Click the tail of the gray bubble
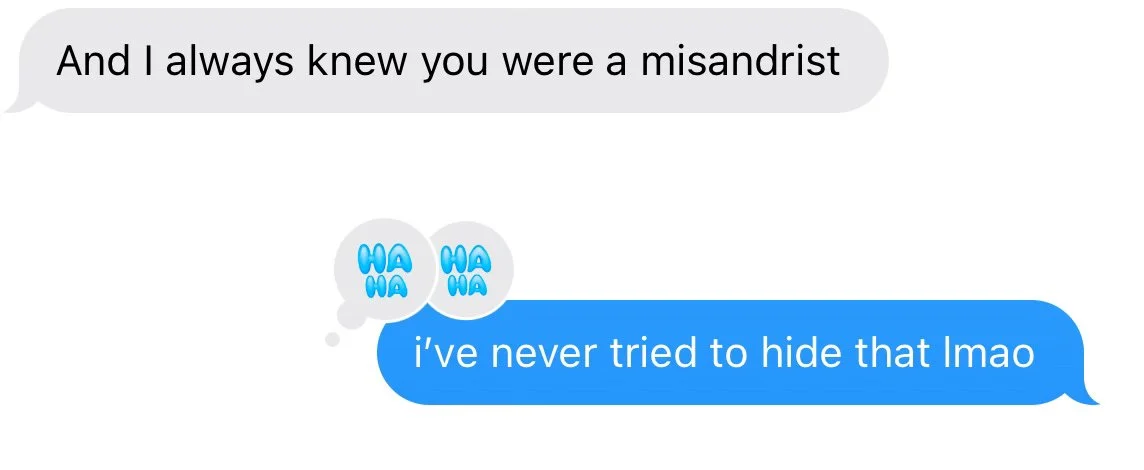This screenshot has height=470, width=1144. 18,104
